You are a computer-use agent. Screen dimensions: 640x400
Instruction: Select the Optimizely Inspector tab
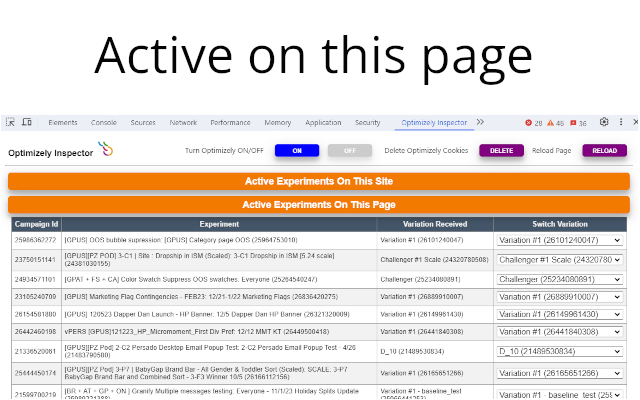coord(434,122)
